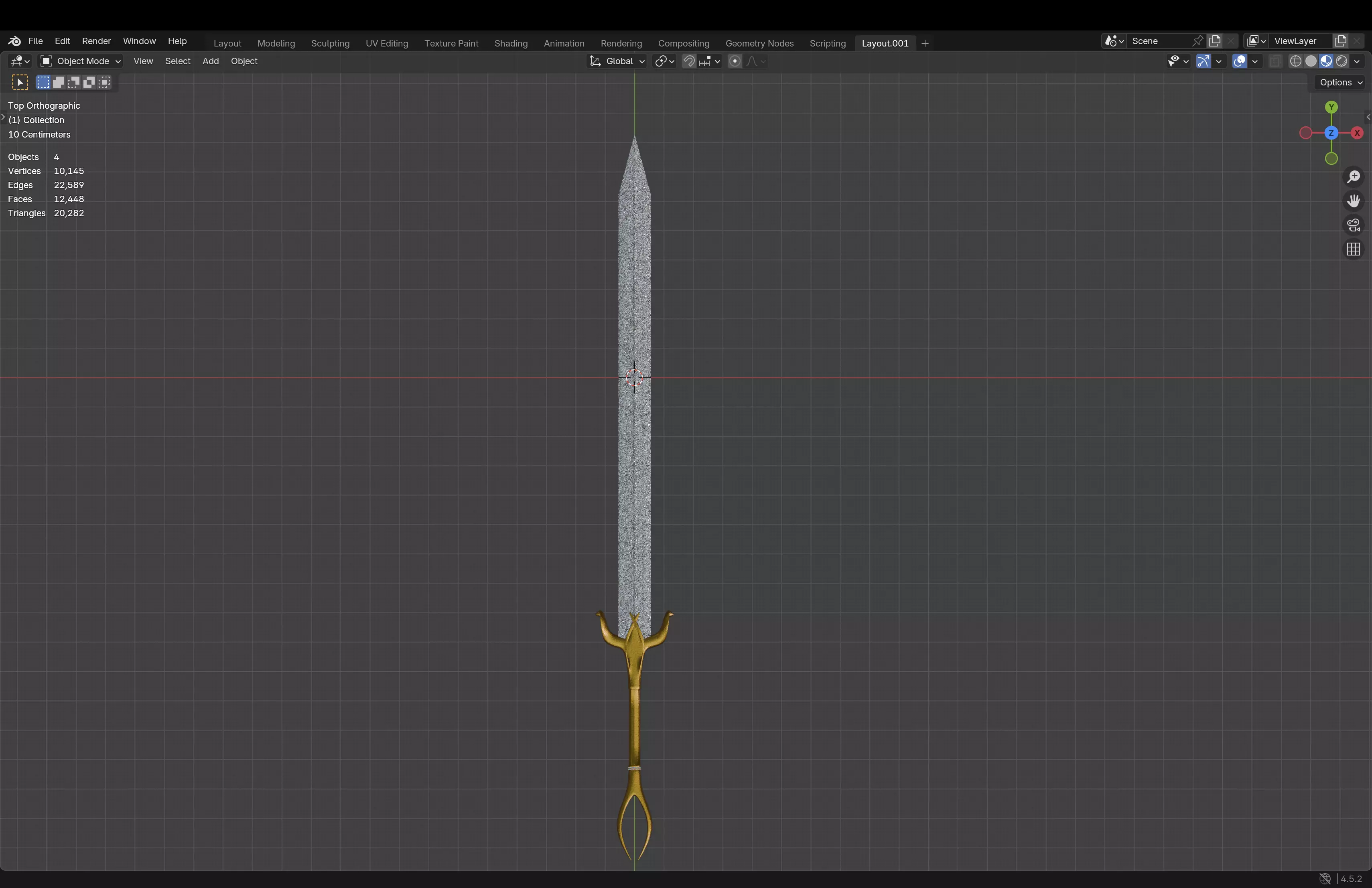Click the green Y axis gizmo
This screenshot has height=888, width=1372.
click(1331, 107)
